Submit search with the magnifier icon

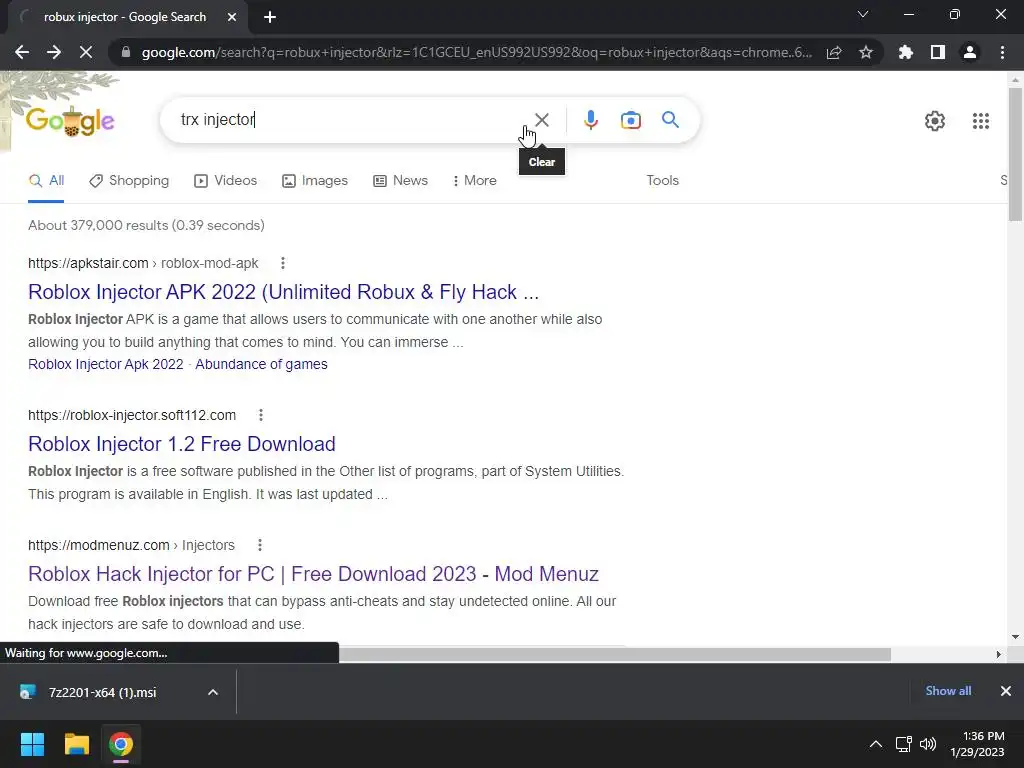point(670,120)
